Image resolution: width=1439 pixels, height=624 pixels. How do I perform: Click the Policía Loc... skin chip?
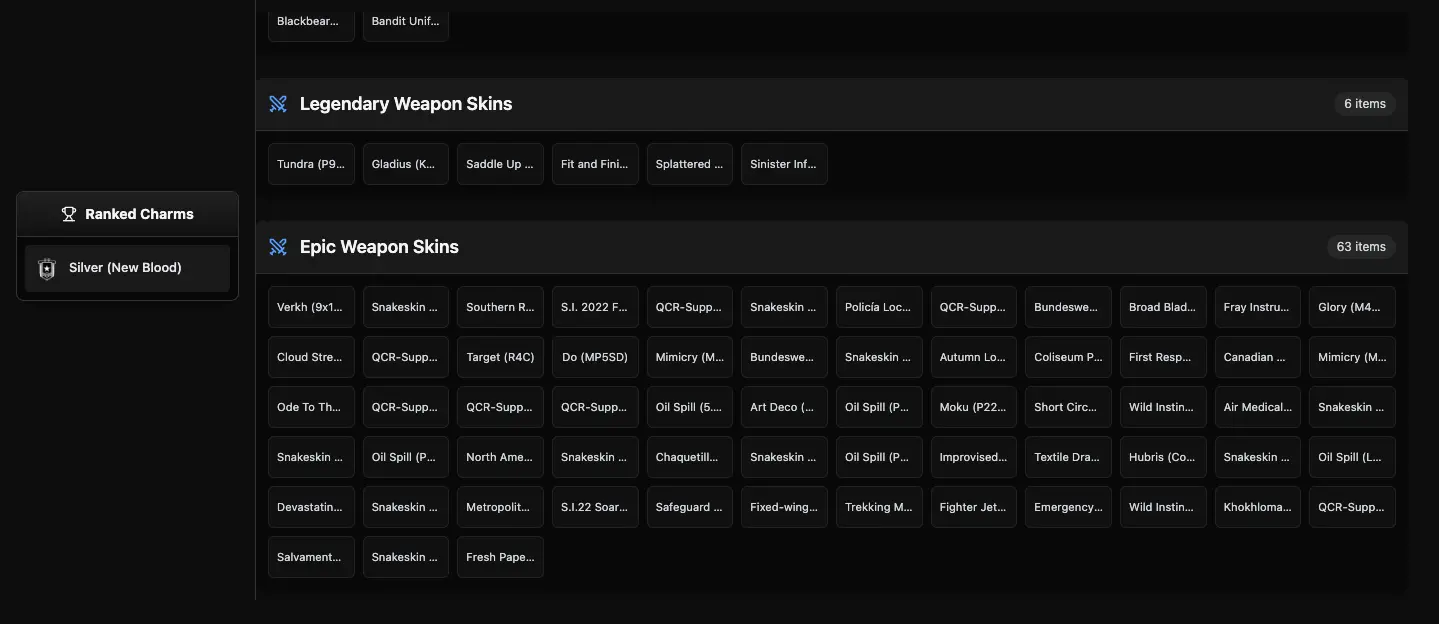[879, 307]
